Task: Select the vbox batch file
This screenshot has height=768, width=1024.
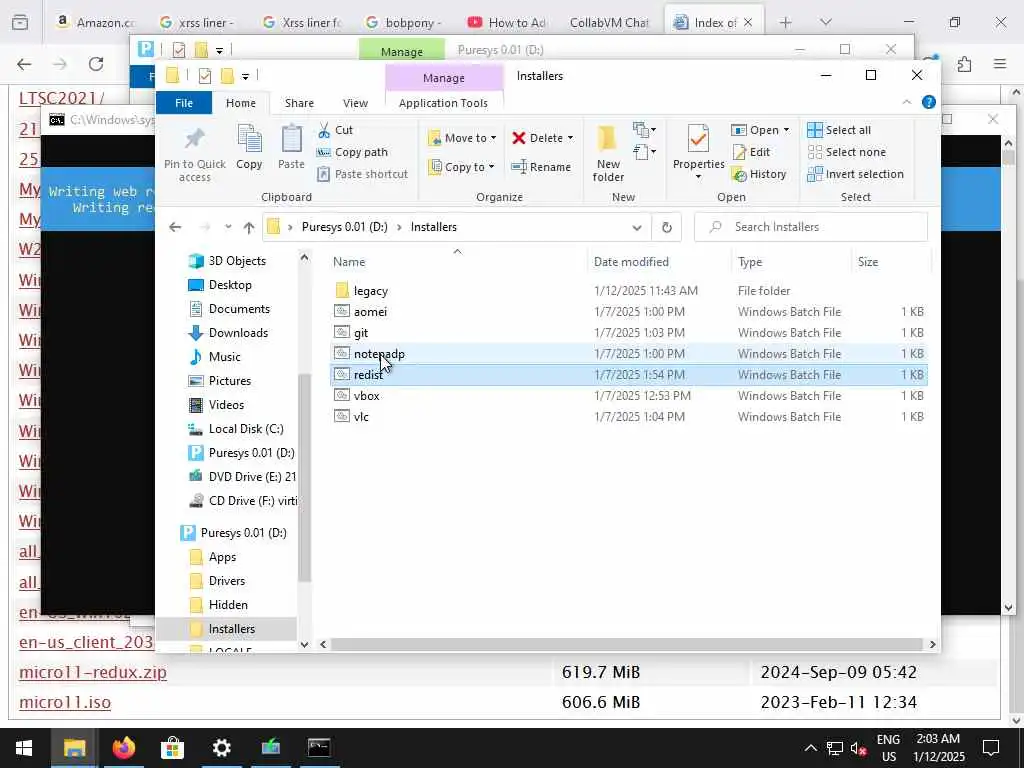Action: (366, 396)
